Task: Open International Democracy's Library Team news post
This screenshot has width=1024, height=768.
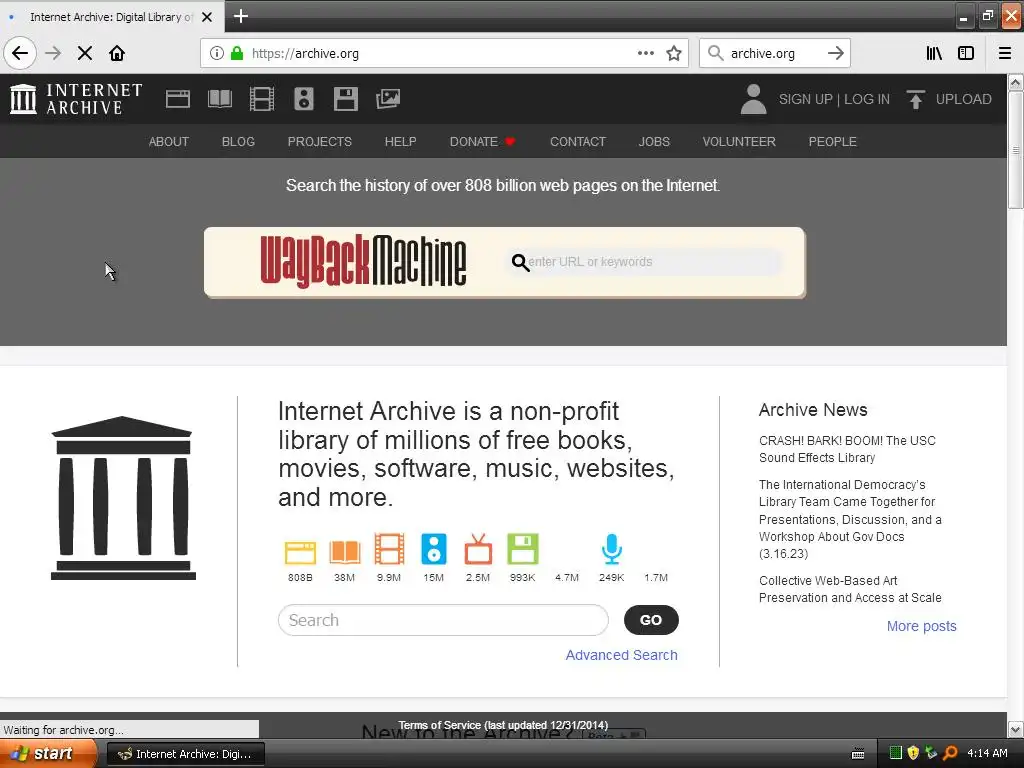Action: (x=850, y=519)
